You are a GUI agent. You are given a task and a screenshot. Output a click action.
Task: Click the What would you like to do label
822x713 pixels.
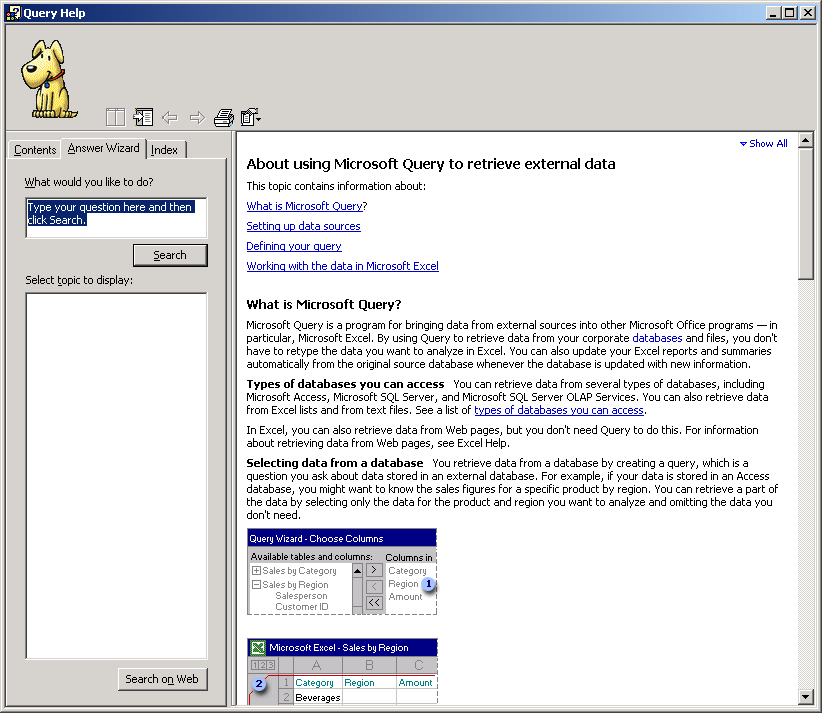click(89, 182)
